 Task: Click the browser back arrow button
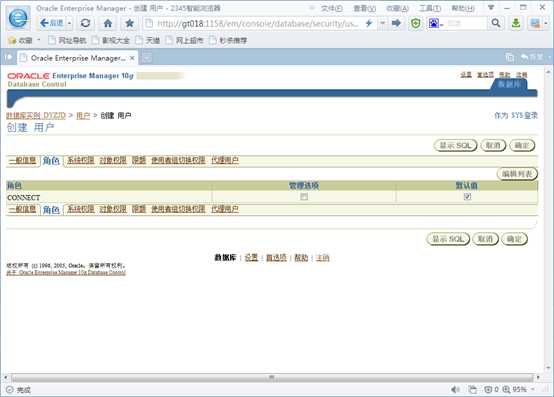coord(51,24)
